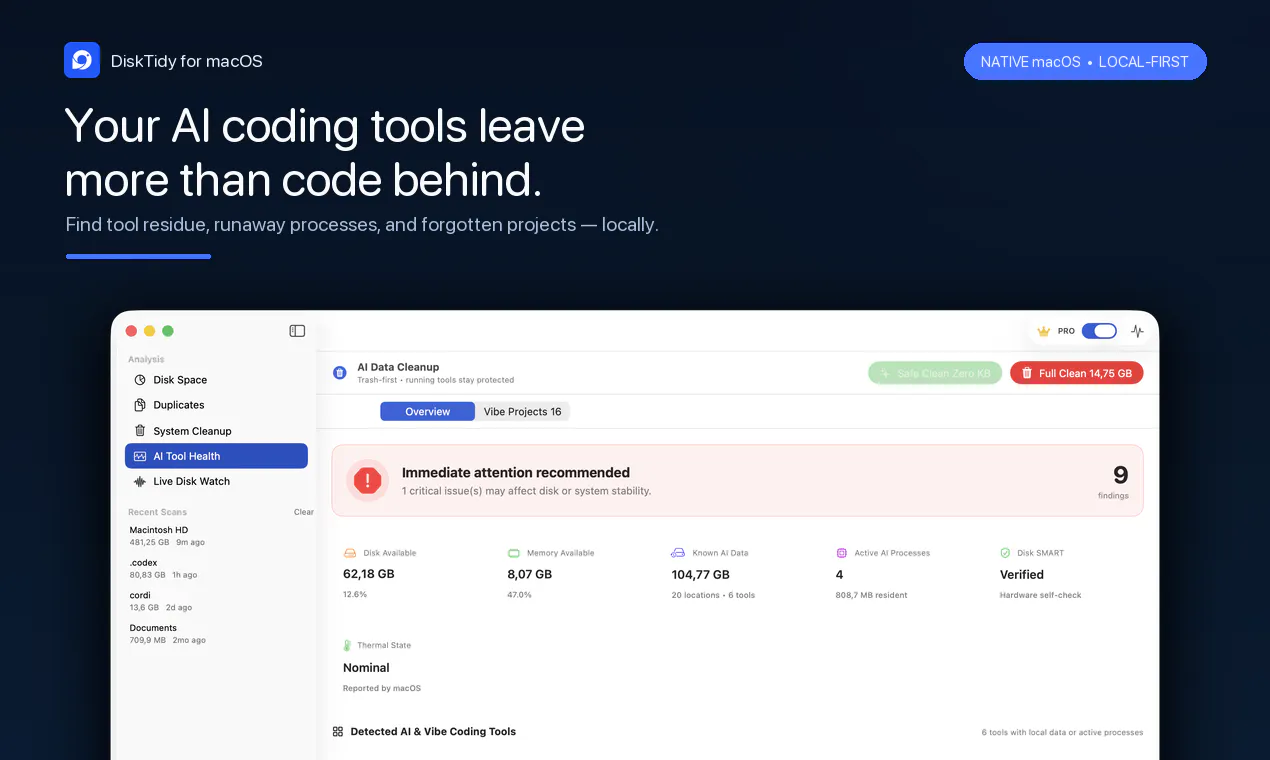The image size is (1270, 760).
Task: Click the green zoom window button
Action: click(168, 331)
